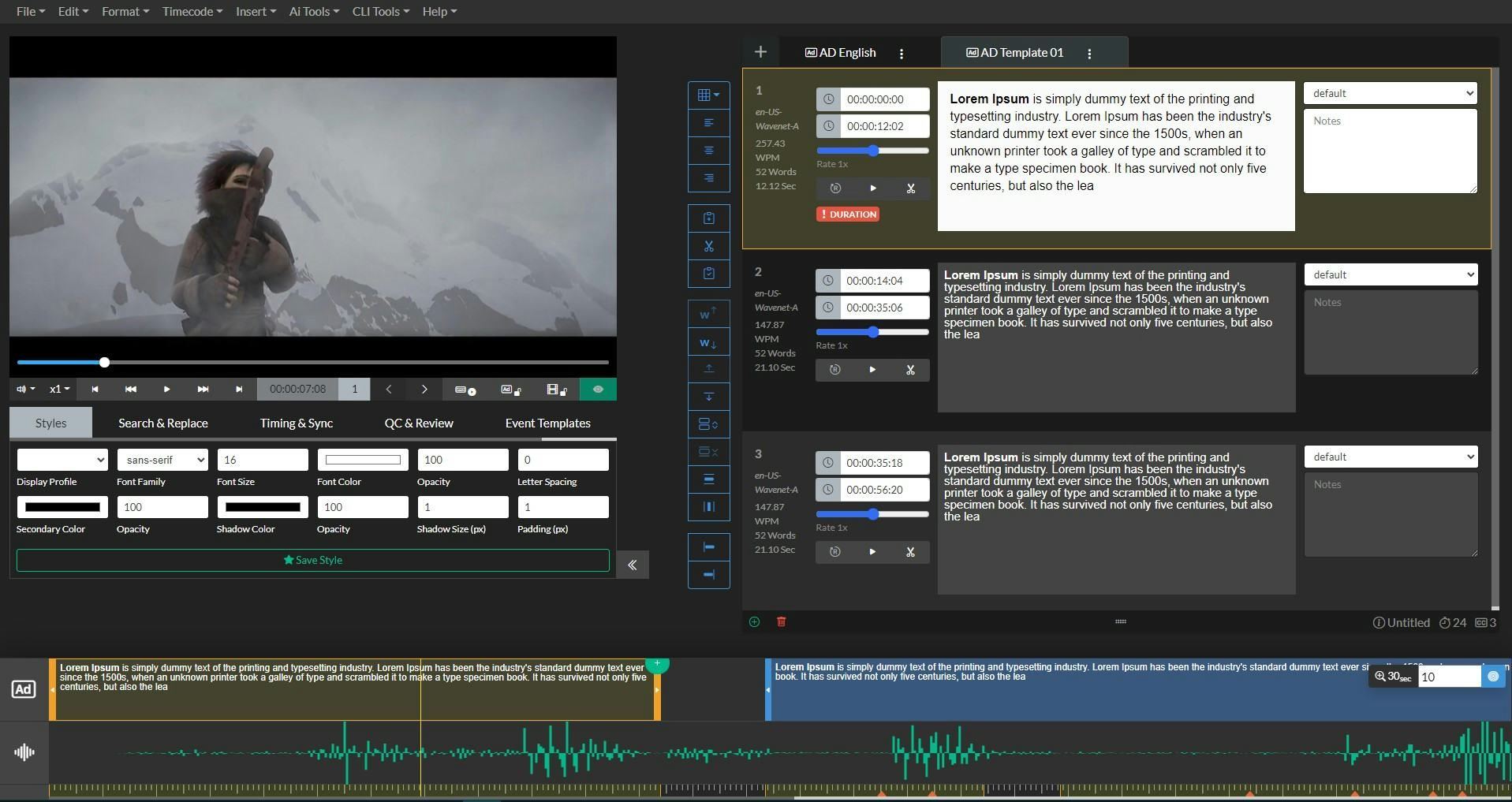Open the Timecode menu
This screenshot has width=1512, height=802.
click(191, 11)
